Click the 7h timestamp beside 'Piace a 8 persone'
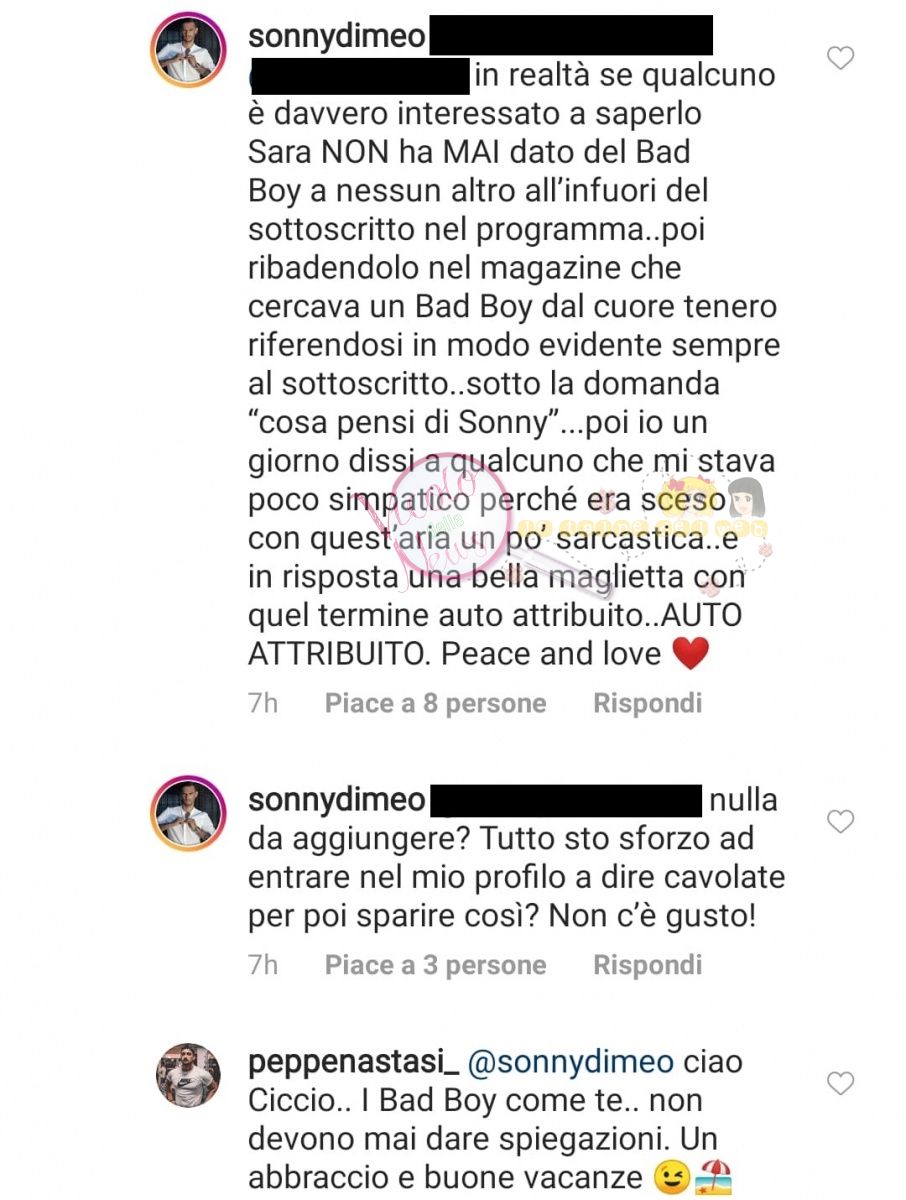The width and height of the screenshot is (906, 1200). (x=263, y=704)
